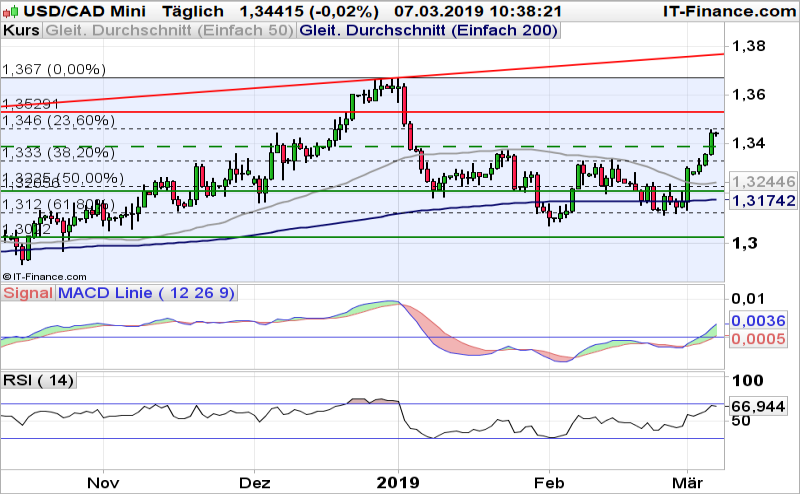The image size is (800, 494).
Task: Select the Kurs legend label
Action: click(21, 31)
